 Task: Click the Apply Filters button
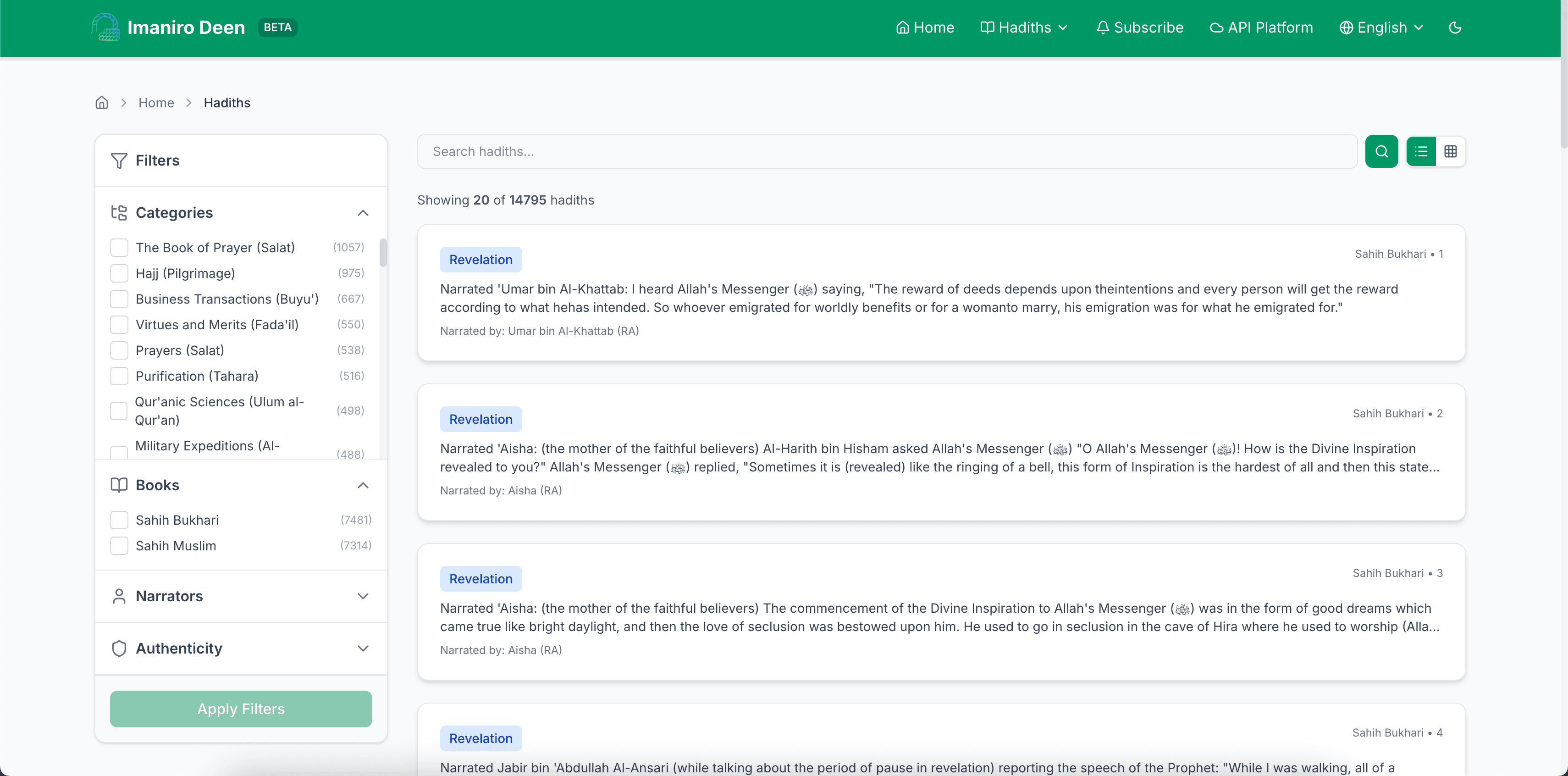click(241, 709)
